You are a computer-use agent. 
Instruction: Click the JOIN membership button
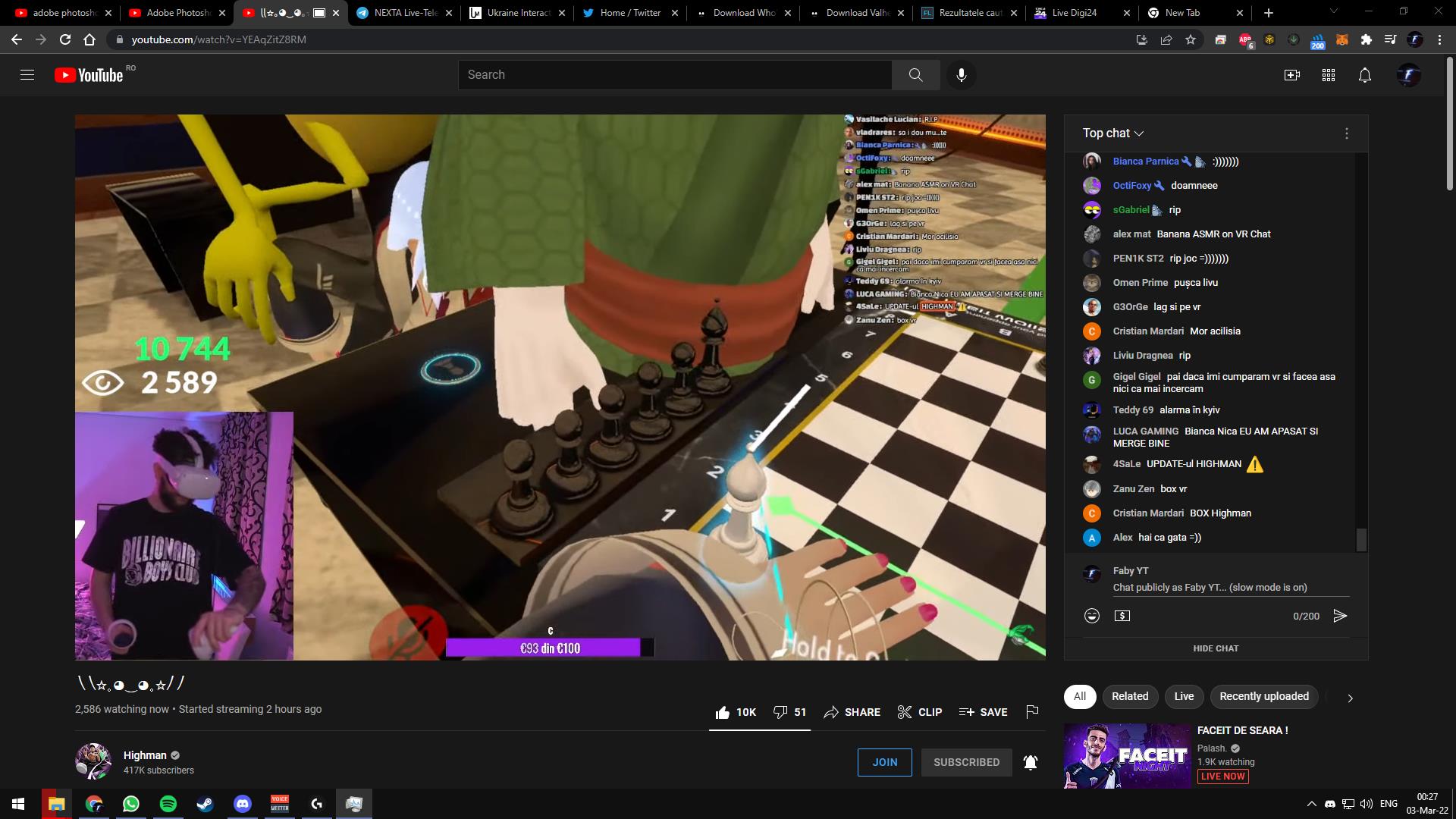(x=884, y=762)
